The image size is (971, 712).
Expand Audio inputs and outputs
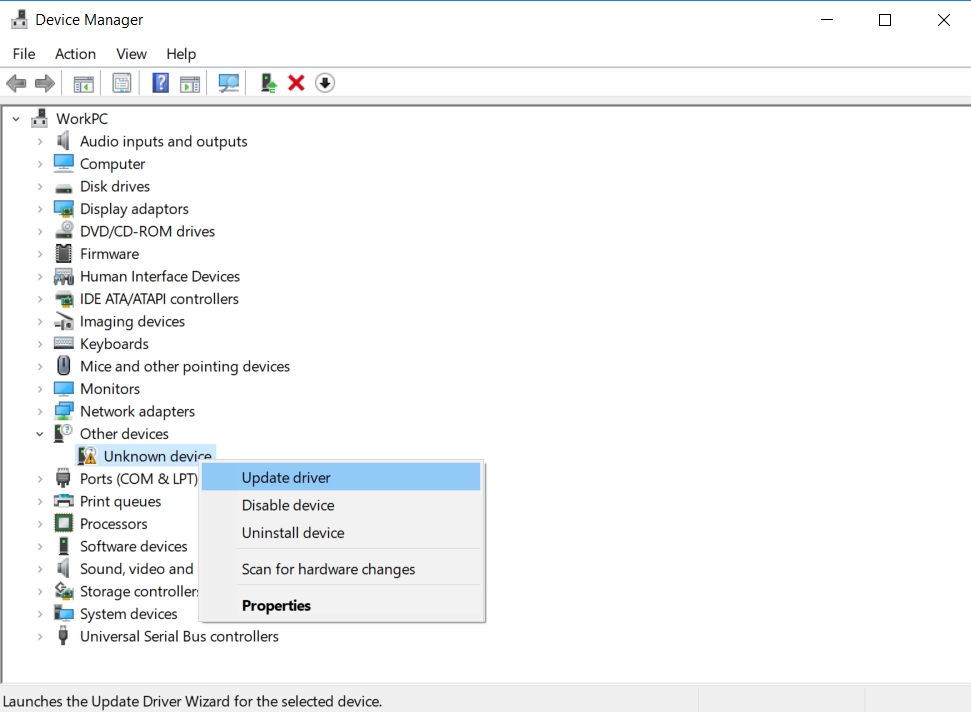[x=40, y=142]
